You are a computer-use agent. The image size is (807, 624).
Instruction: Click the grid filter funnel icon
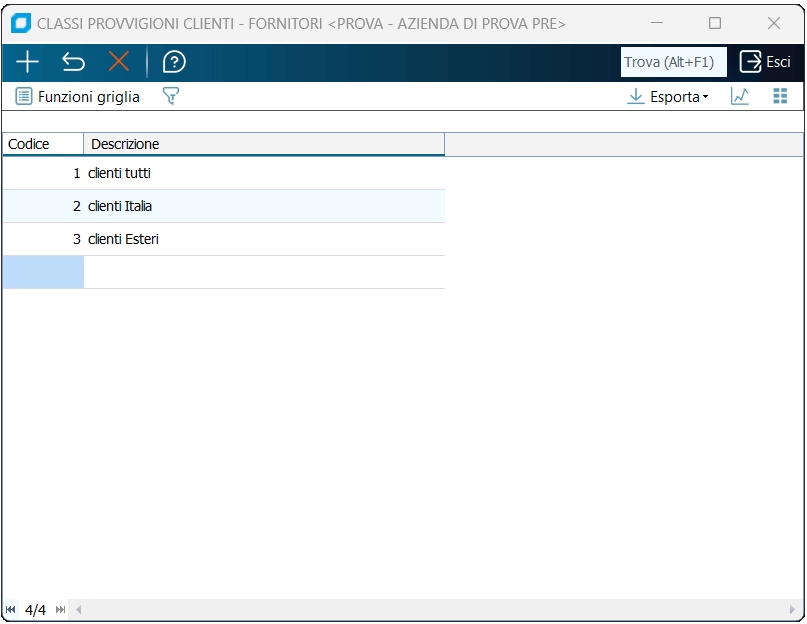(171, 96)
